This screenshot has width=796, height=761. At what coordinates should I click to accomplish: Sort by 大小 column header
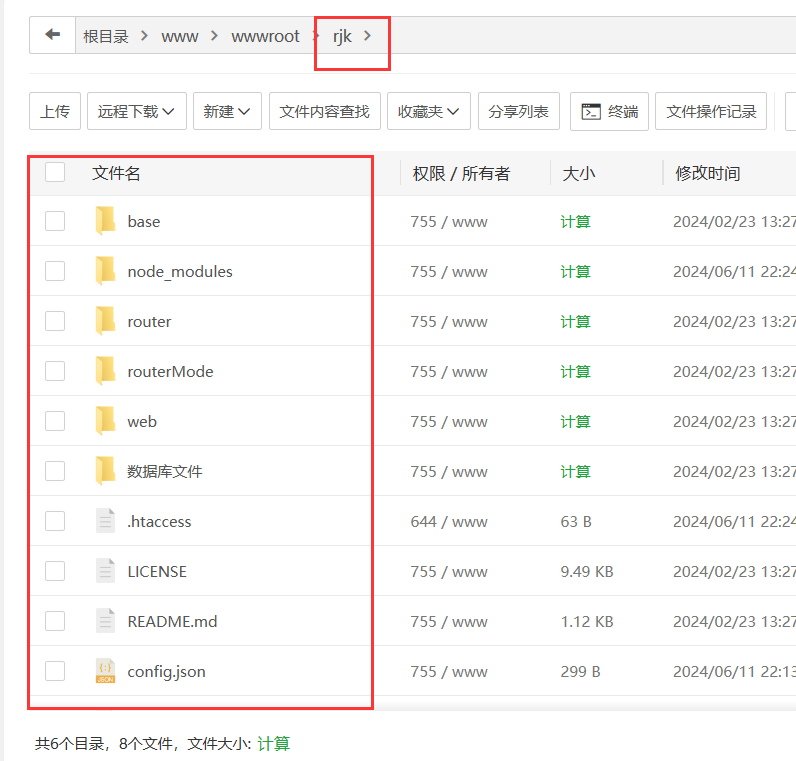579,174
